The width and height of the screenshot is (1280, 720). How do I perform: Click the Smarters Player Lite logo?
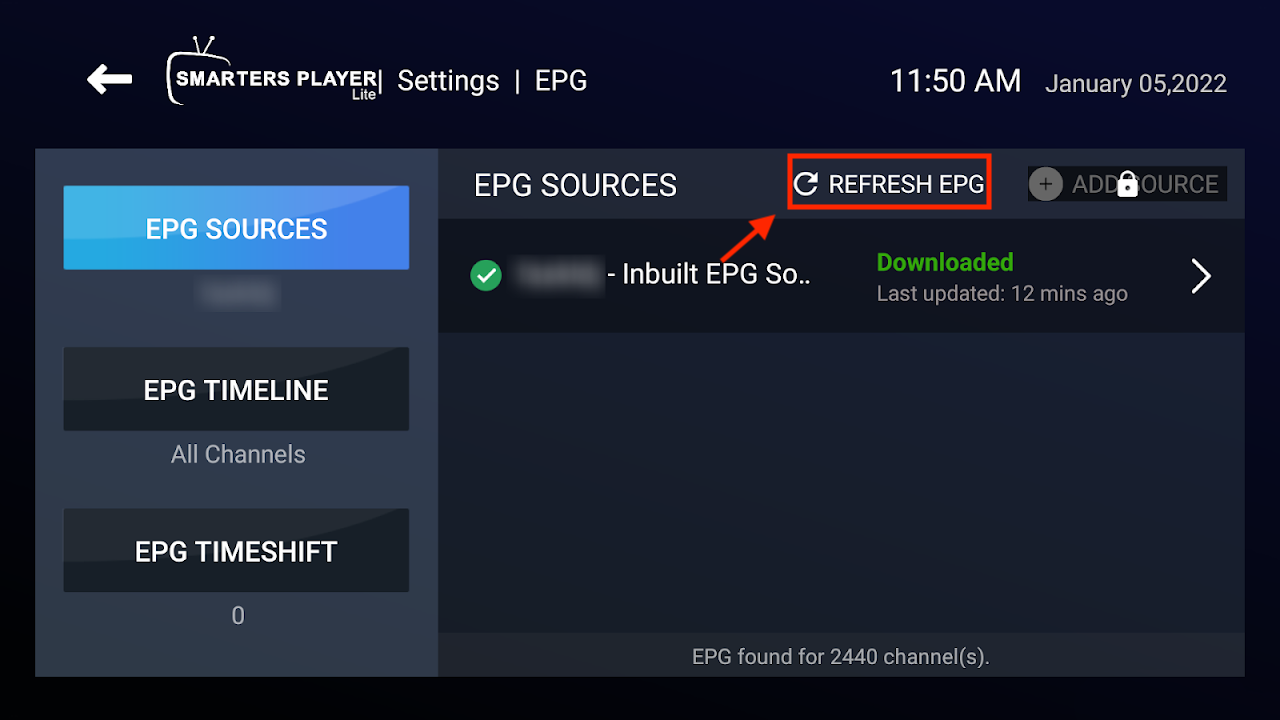click(272, 72)
